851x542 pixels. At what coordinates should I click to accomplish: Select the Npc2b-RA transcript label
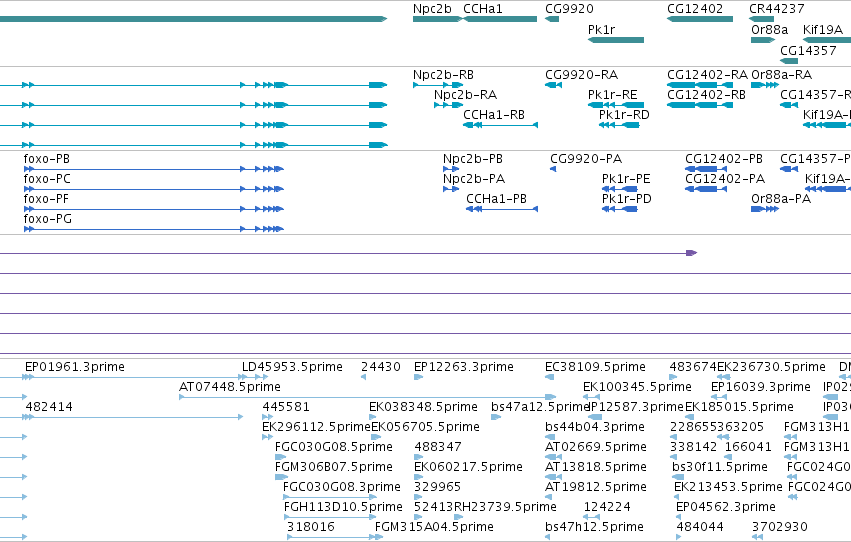[465, 95]
